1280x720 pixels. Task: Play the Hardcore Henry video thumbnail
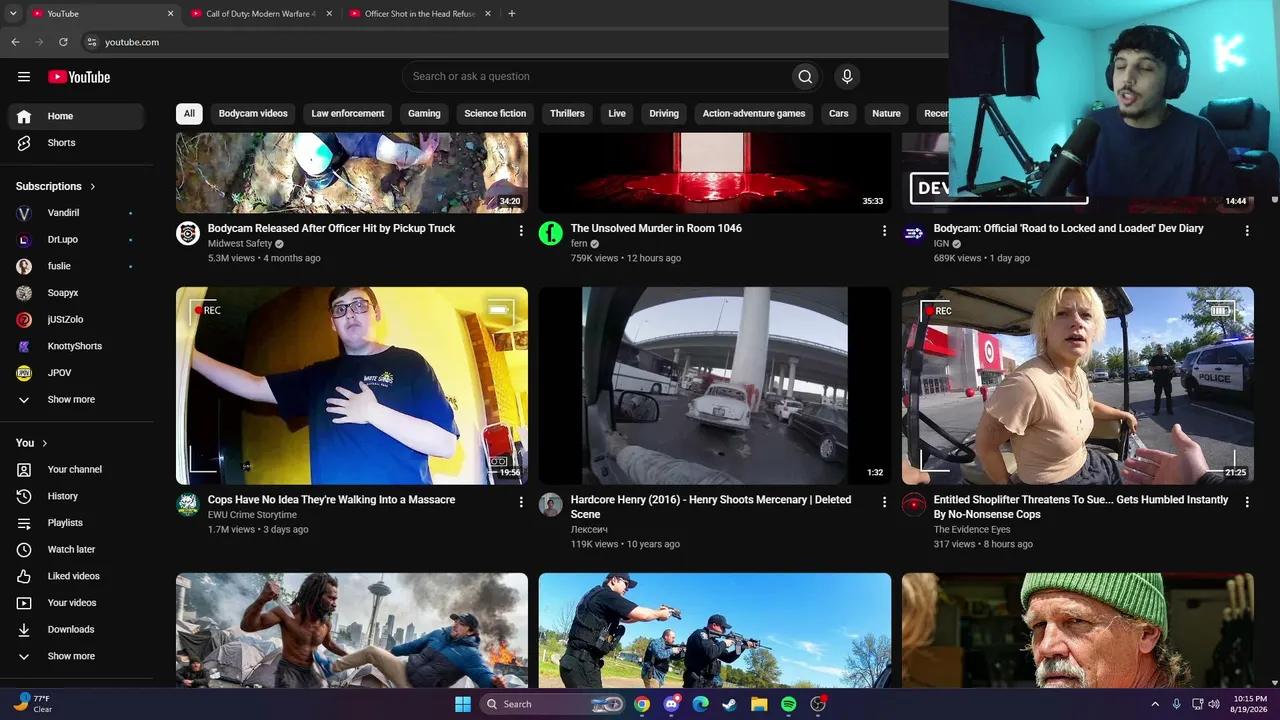click(715, 386)
